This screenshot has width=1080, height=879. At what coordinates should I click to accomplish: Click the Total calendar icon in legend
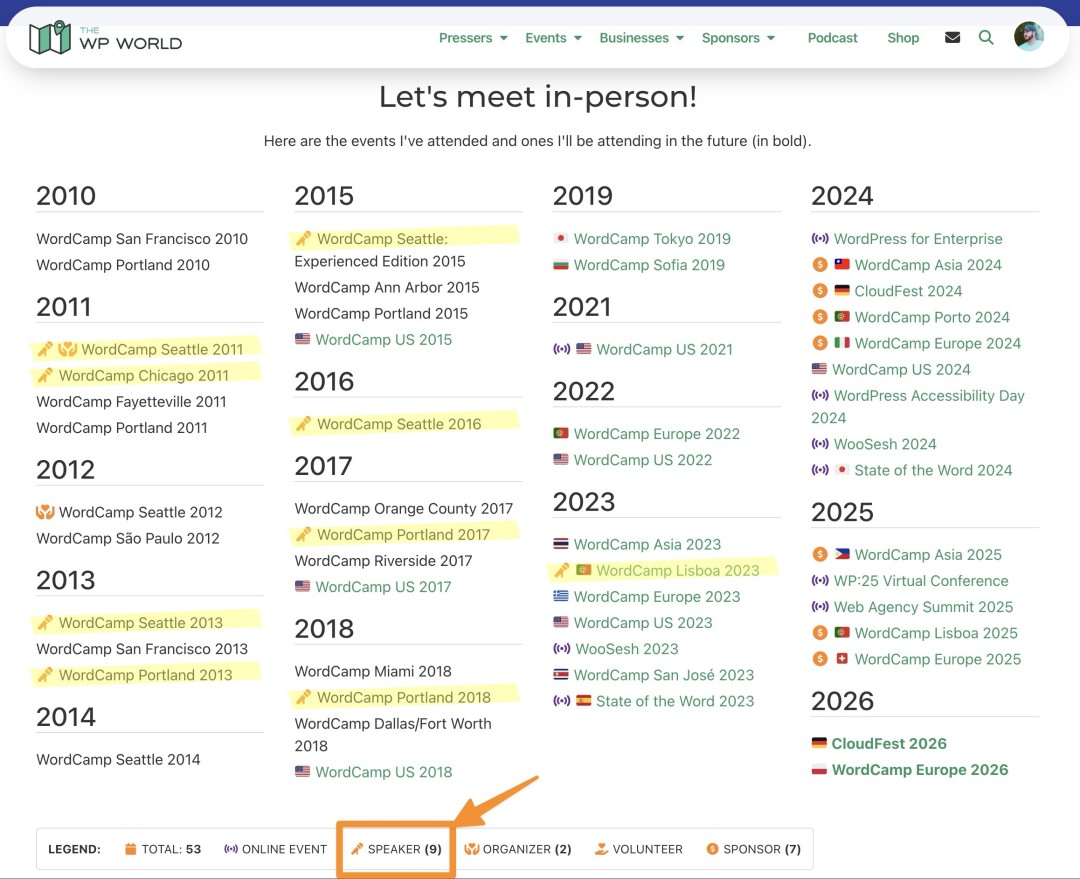[x=131, y=848]
